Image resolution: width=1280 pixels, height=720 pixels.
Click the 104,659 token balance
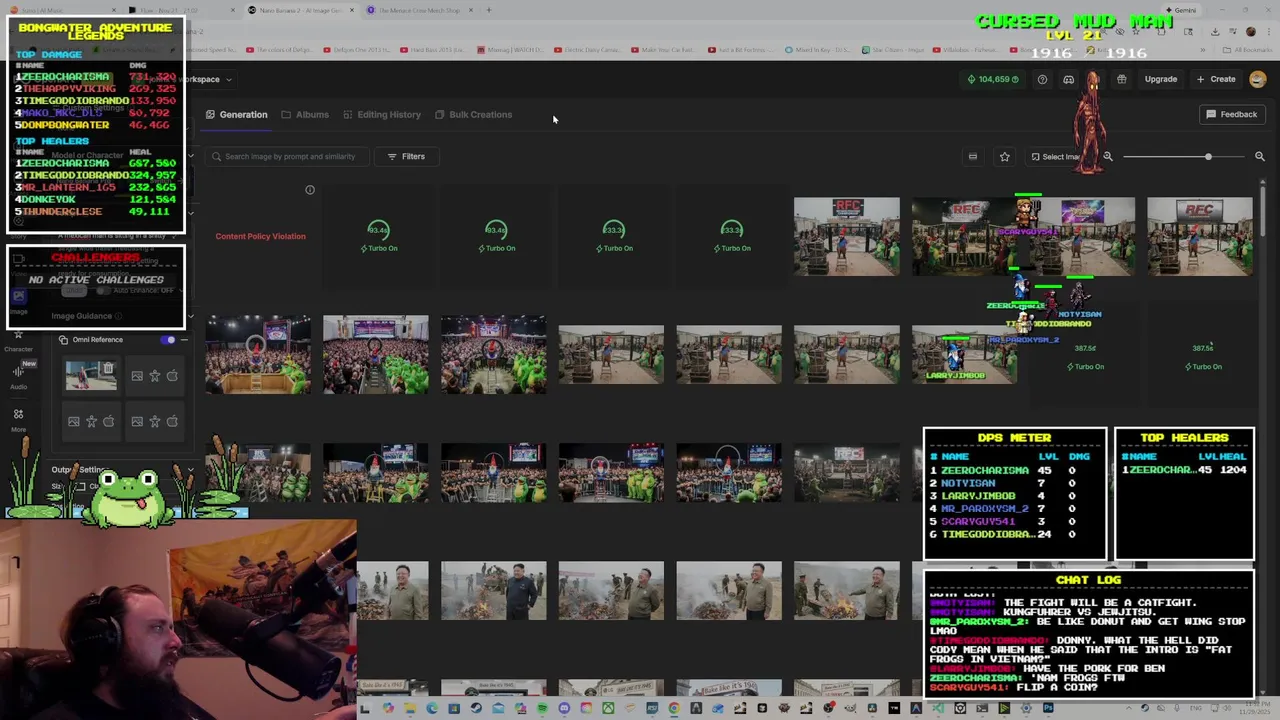click(x=993, y=79)
